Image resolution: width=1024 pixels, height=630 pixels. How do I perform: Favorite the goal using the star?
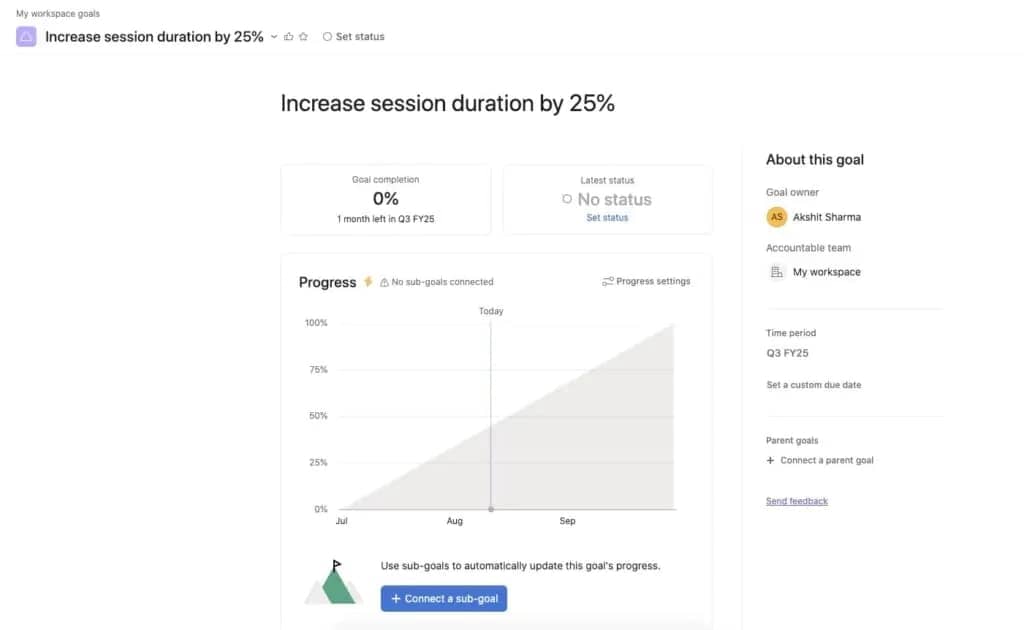coord(301,35)
